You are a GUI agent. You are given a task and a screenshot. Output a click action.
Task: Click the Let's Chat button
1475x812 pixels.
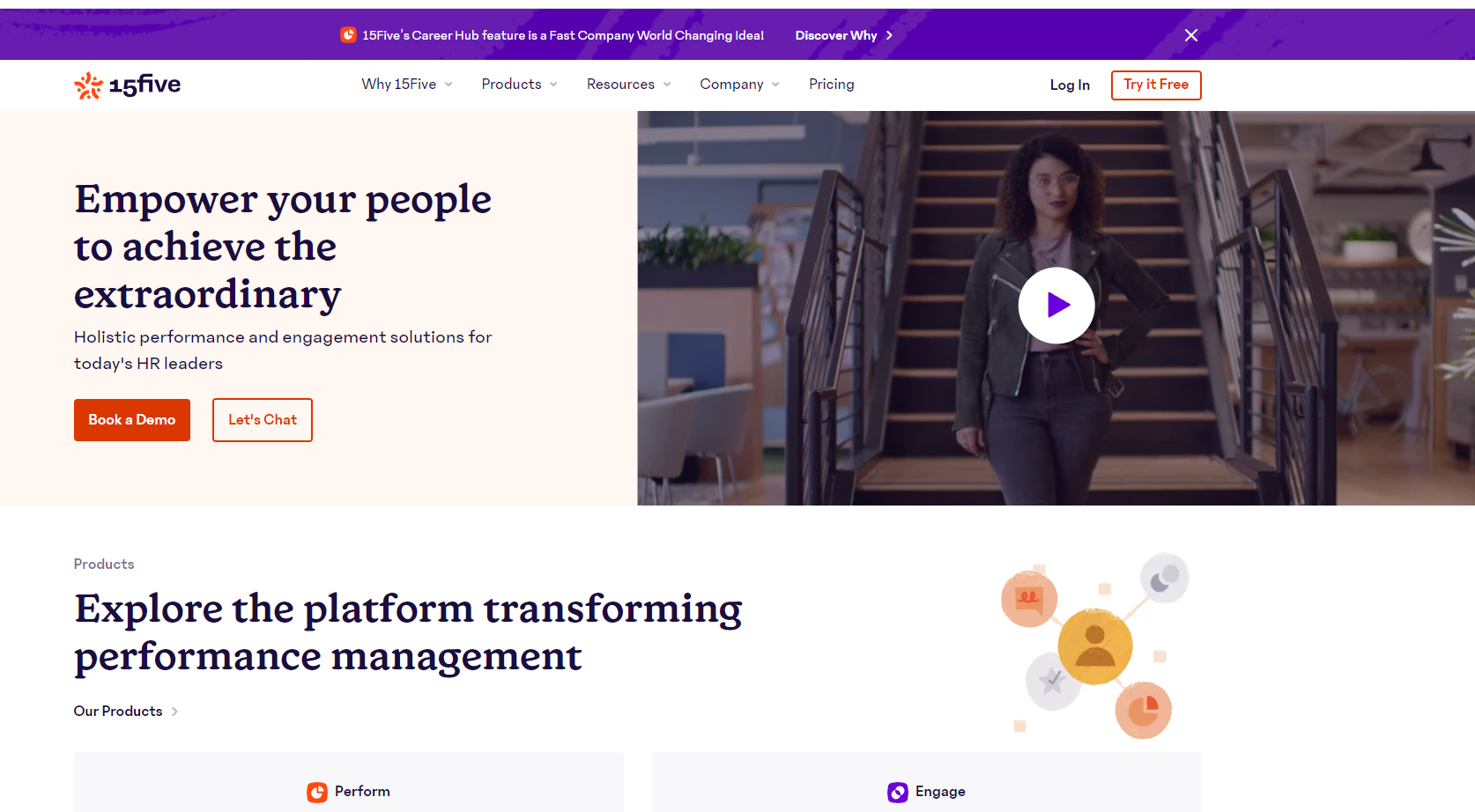pos(263,420)
